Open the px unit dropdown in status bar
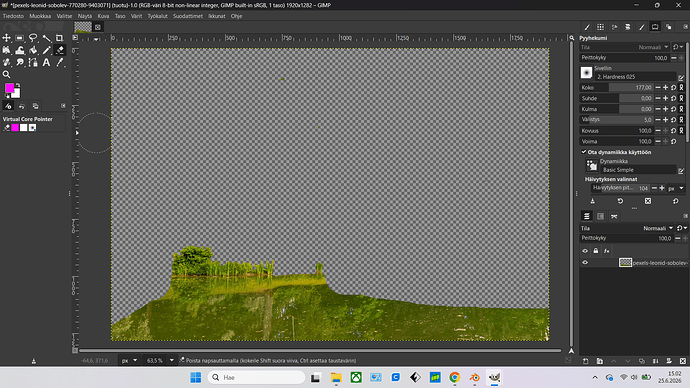 click(x=135, y=360)
